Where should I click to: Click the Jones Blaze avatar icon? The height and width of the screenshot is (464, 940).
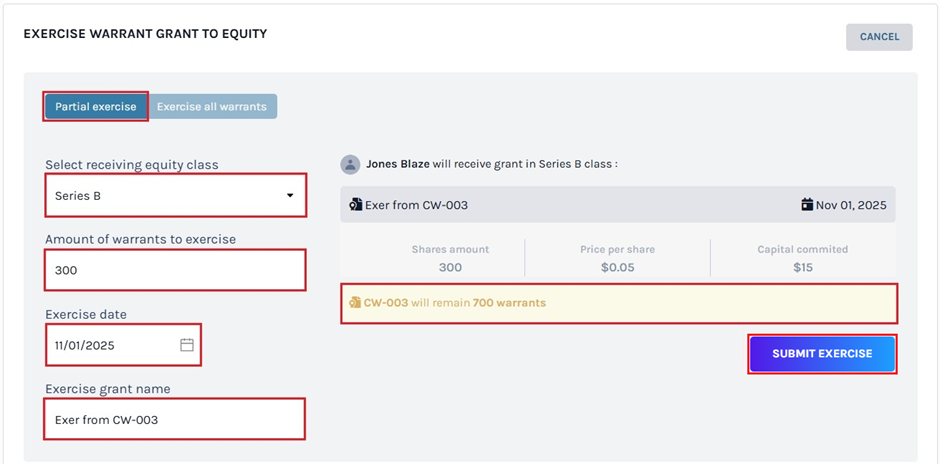pos(350,164)
